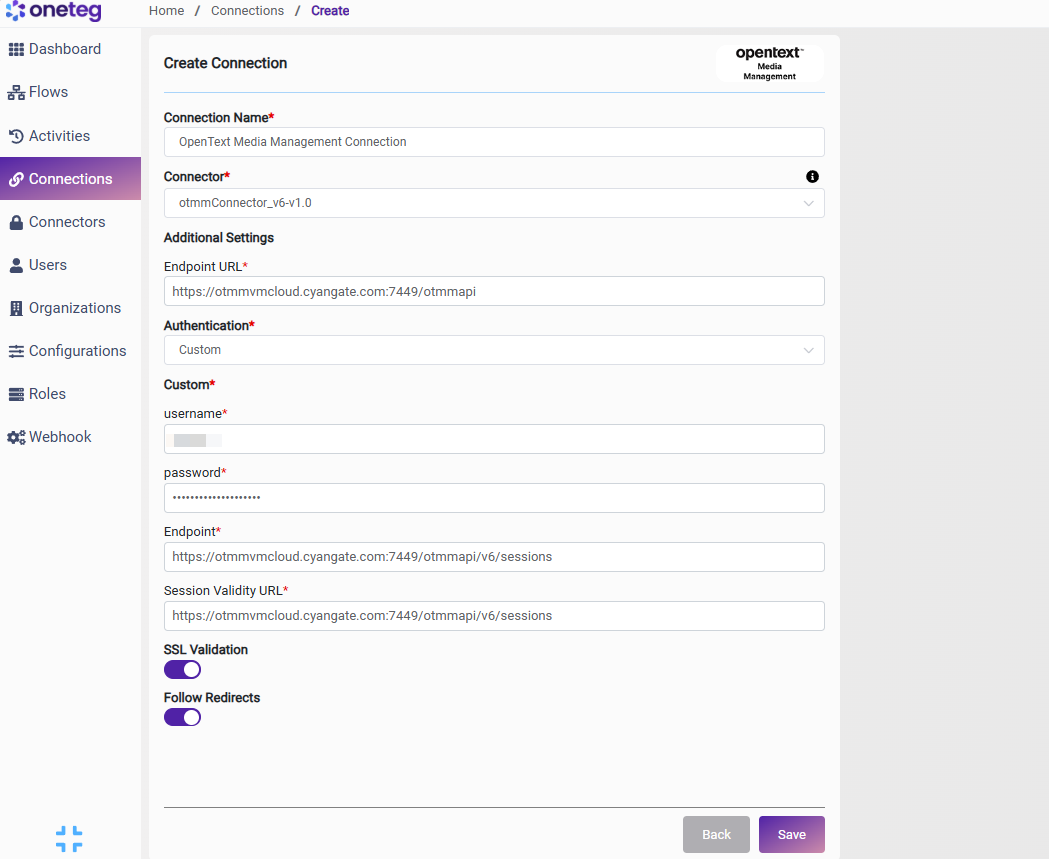Click the Flows network icon
Viewport: 1049px width, 859px height.
coord(16,92)
